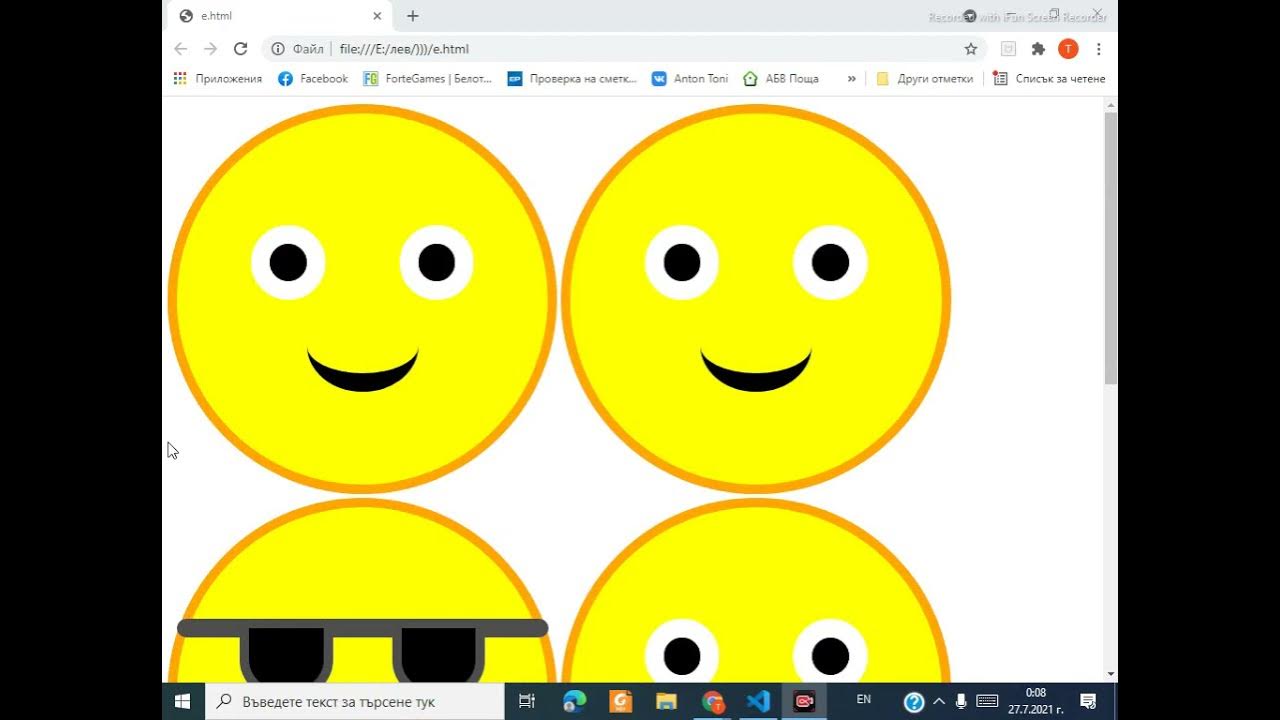Viewport: 1280px width, 720px height.
Task: Bookmark this page with the star icon
Action: 970,48
